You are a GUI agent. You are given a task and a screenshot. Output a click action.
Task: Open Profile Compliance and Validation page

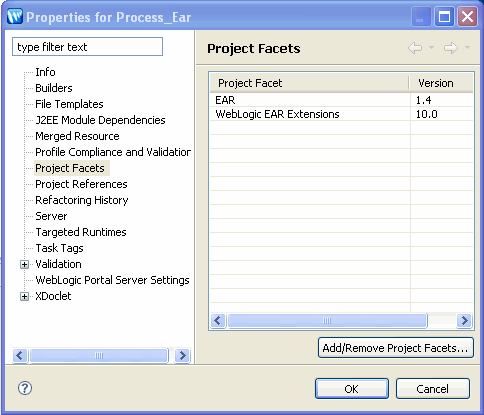tap(113, 152)
